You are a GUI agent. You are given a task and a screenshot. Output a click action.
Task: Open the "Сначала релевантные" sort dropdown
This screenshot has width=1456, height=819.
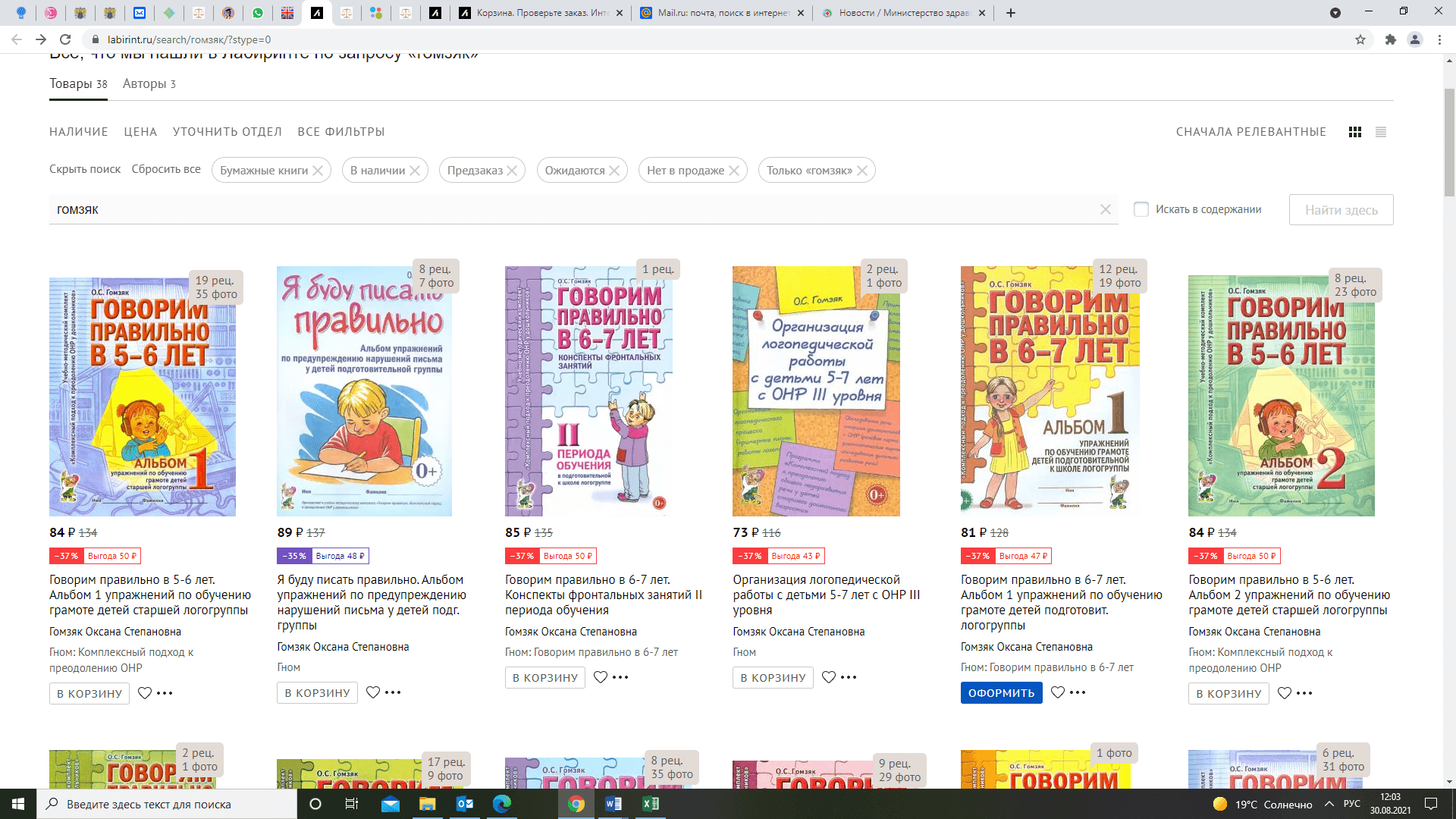1251,132
